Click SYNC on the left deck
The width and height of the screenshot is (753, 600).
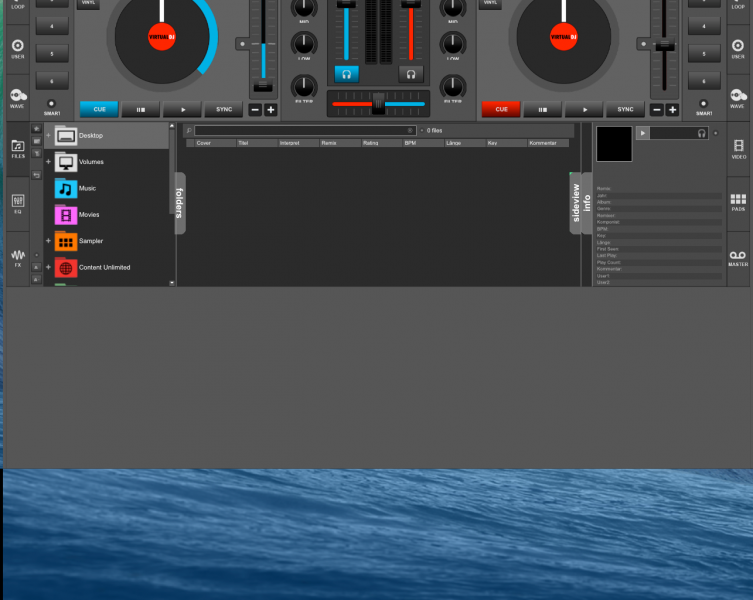point(224,110)
